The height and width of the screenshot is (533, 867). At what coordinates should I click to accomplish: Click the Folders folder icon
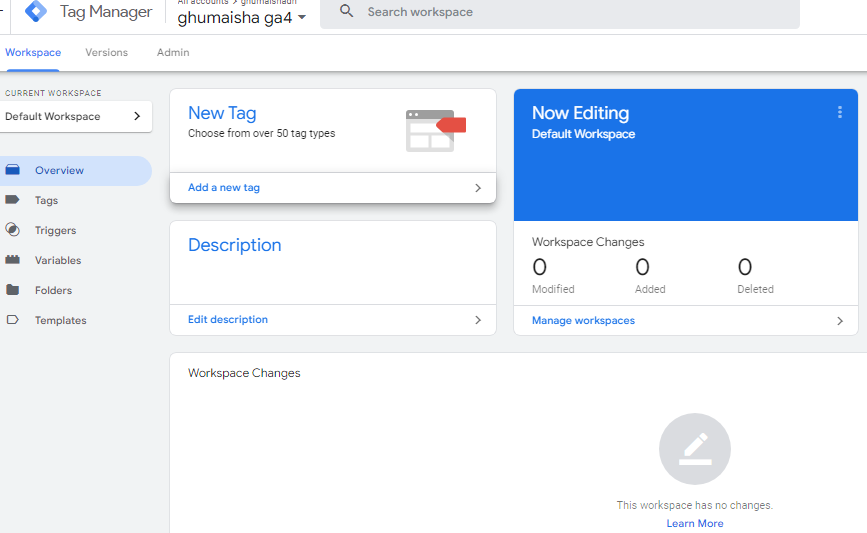click(x=12, y=290)
